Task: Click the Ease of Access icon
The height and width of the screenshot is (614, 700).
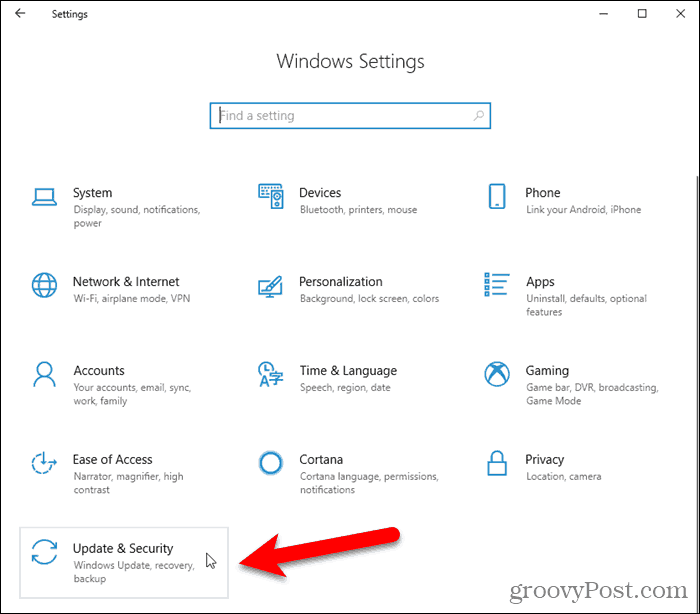Action: (44, 463)
